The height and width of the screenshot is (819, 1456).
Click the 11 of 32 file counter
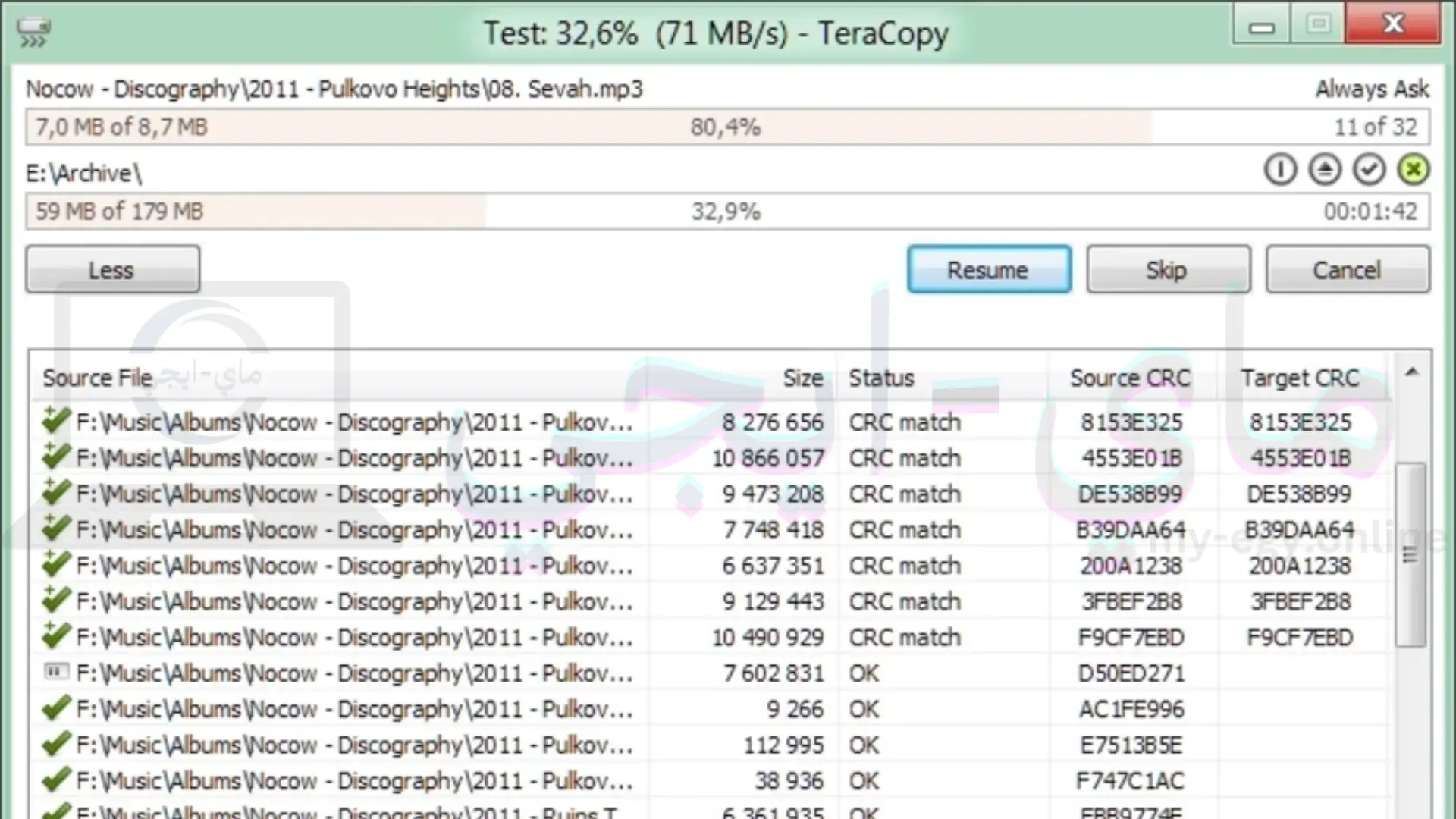pos(1376,127)
